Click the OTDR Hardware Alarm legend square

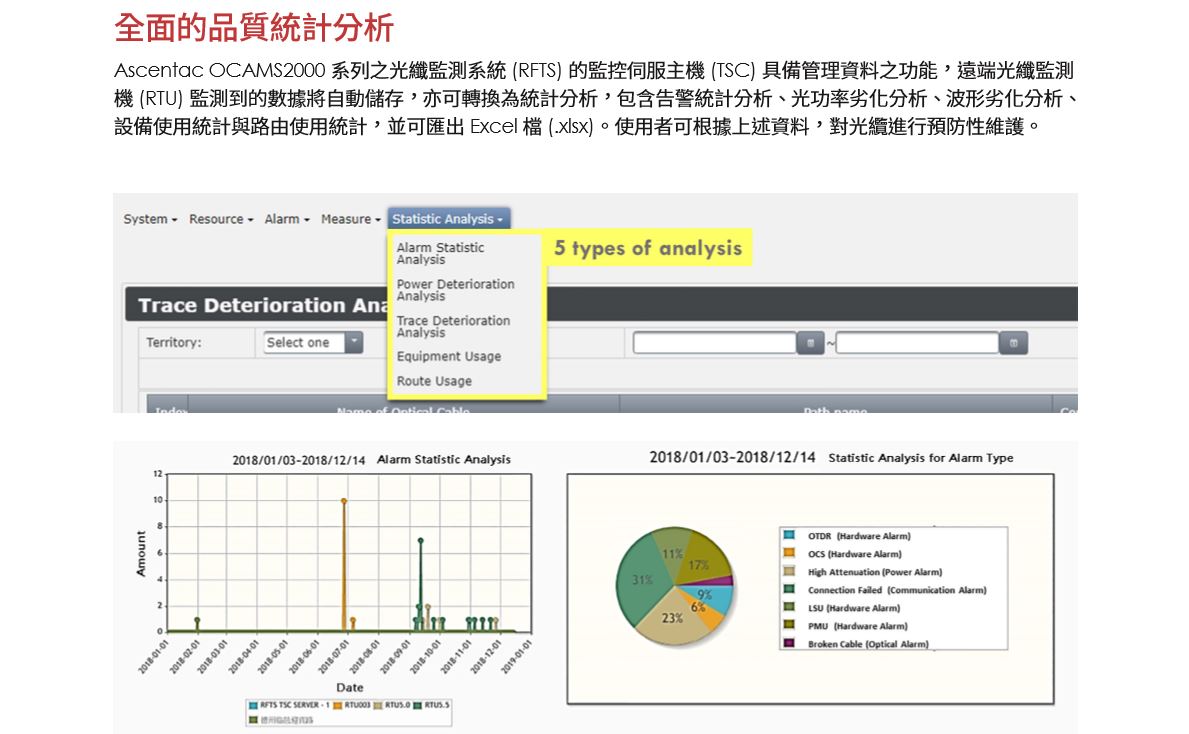click(789, 536)
